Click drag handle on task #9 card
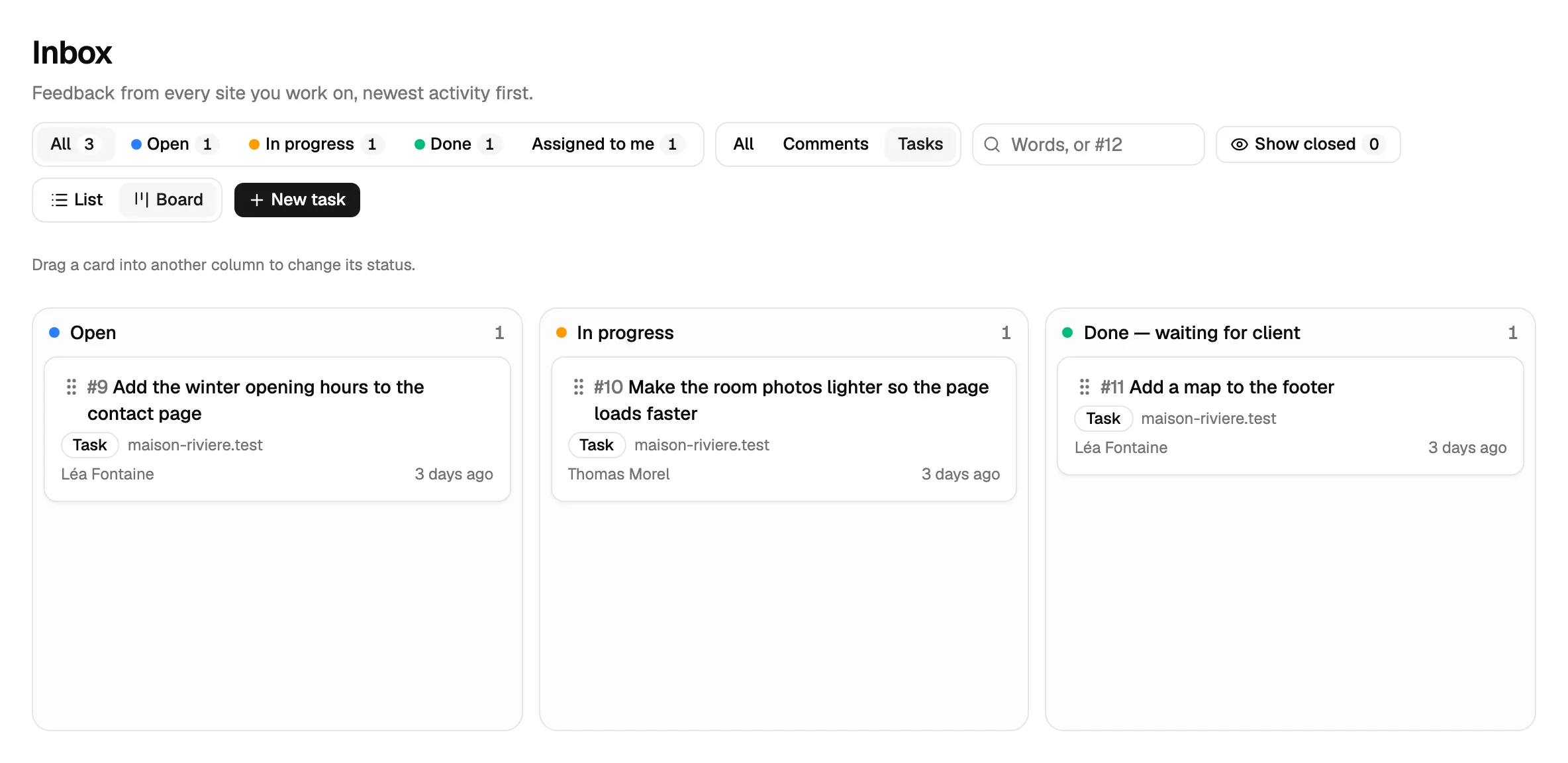Screen dimensions: 1568x763 (x=72, y=387)
